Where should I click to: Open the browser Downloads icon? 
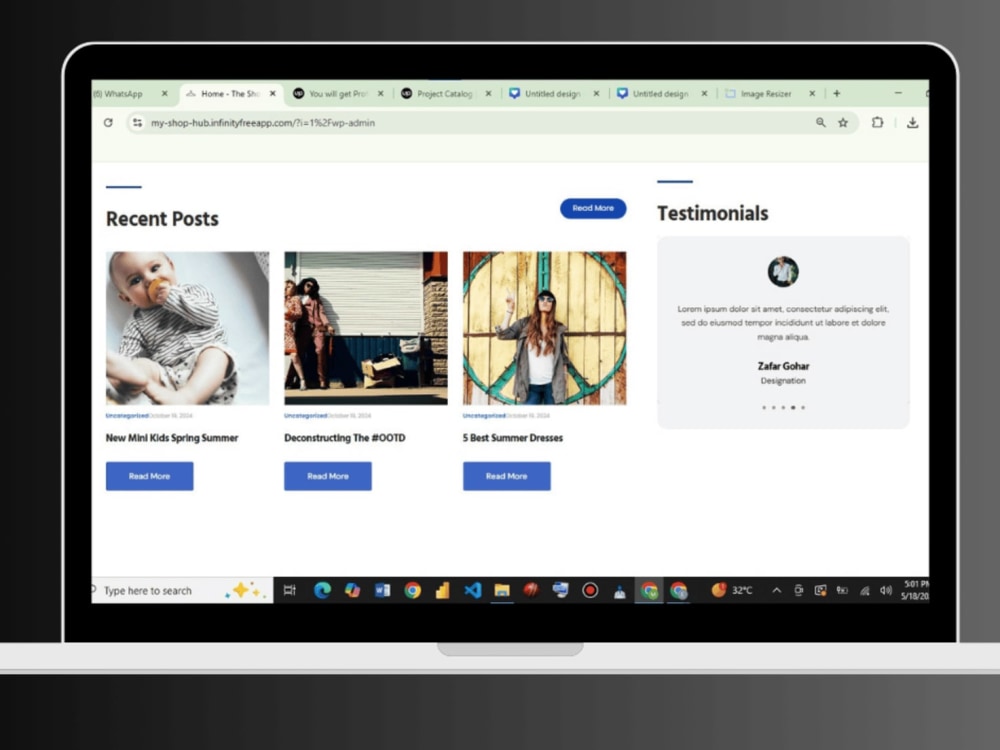click(x=913, y=122)
